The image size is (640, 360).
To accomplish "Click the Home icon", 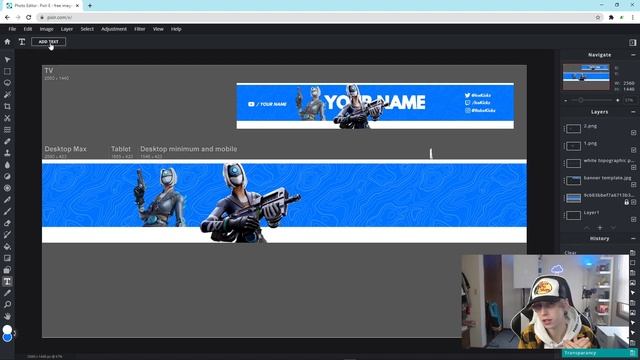I will 7,42.
